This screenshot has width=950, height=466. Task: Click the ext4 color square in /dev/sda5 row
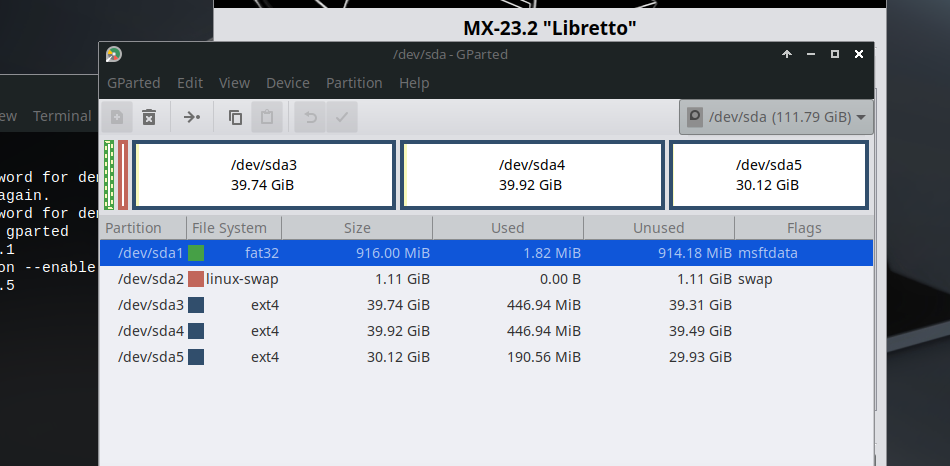coord(196,357)
